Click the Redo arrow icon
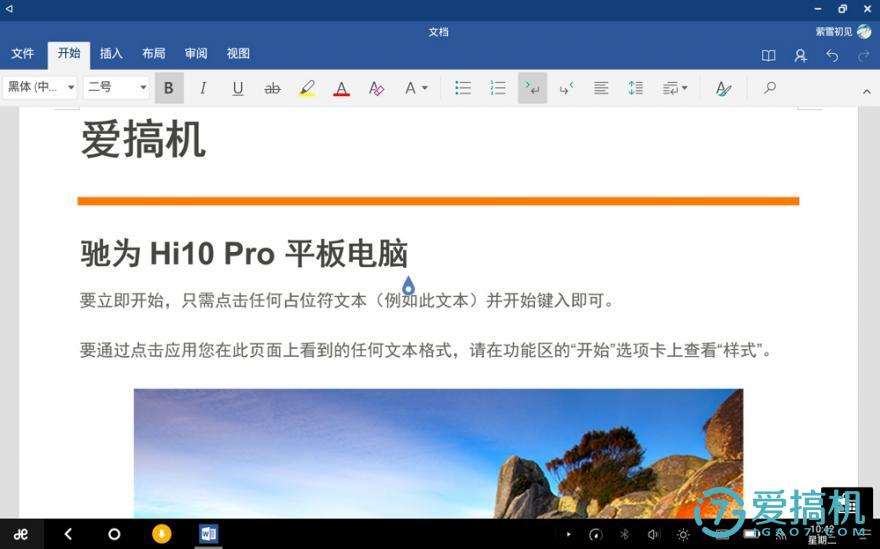The image size is (880, 549). coord(864,56)
